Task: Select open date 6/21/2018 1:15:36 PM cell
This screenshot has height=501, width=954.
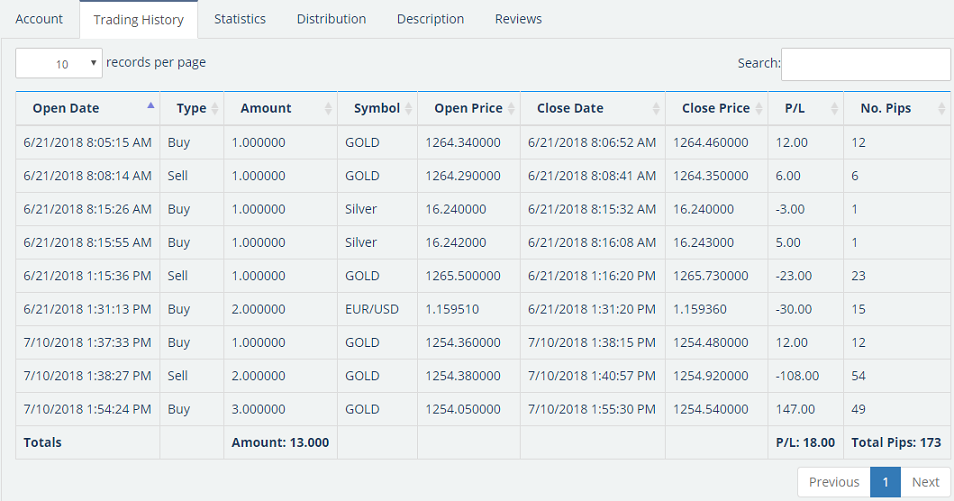Action: tap(88, 276)
